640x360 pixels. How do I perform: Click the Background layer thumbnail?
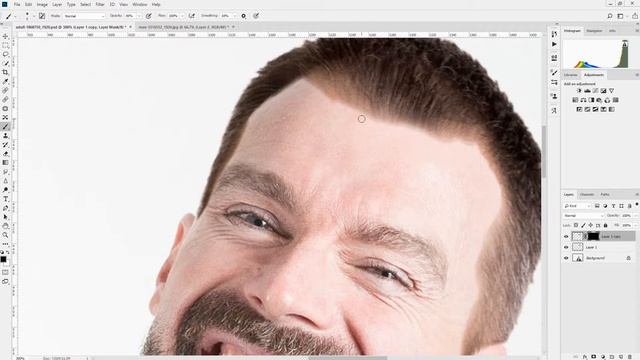(578, 258)
